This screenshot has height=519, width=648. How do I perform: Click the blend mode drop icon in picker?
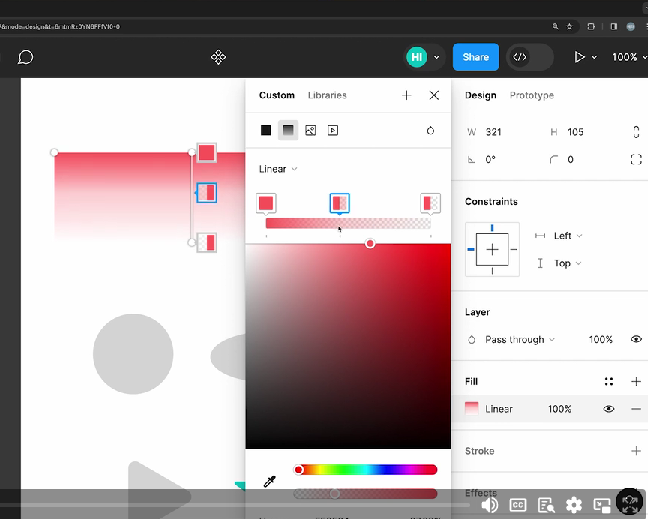pos(430,131)
